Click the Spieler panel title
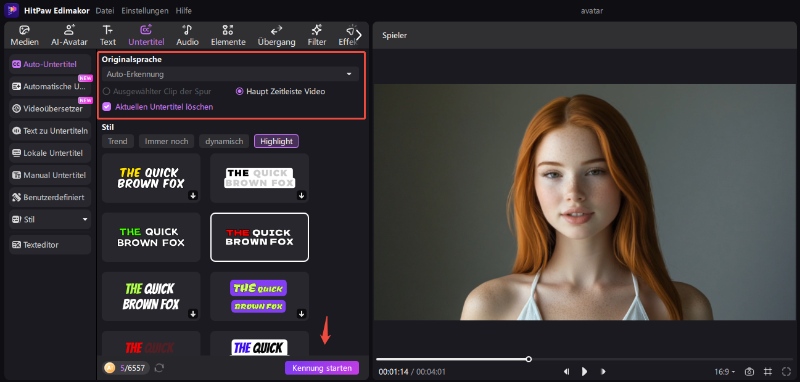 [394, 35]
